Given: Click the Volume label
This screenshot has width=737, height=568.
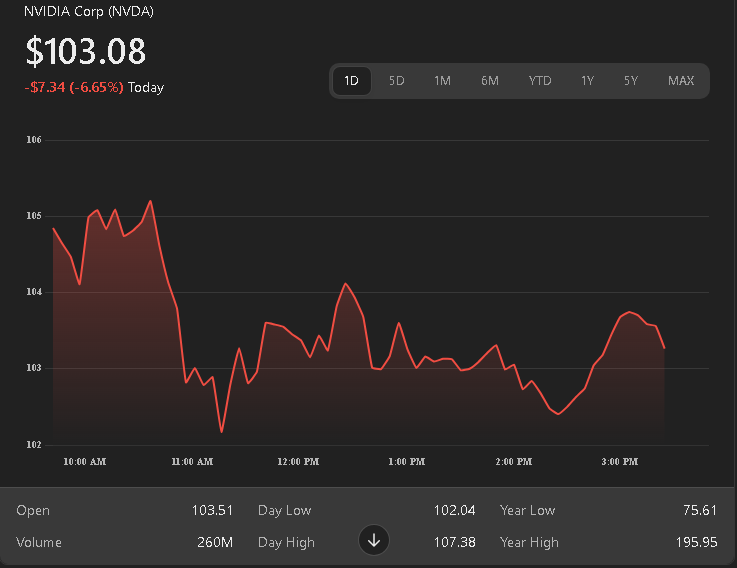Looking at the screenshot, I should 39,543.
